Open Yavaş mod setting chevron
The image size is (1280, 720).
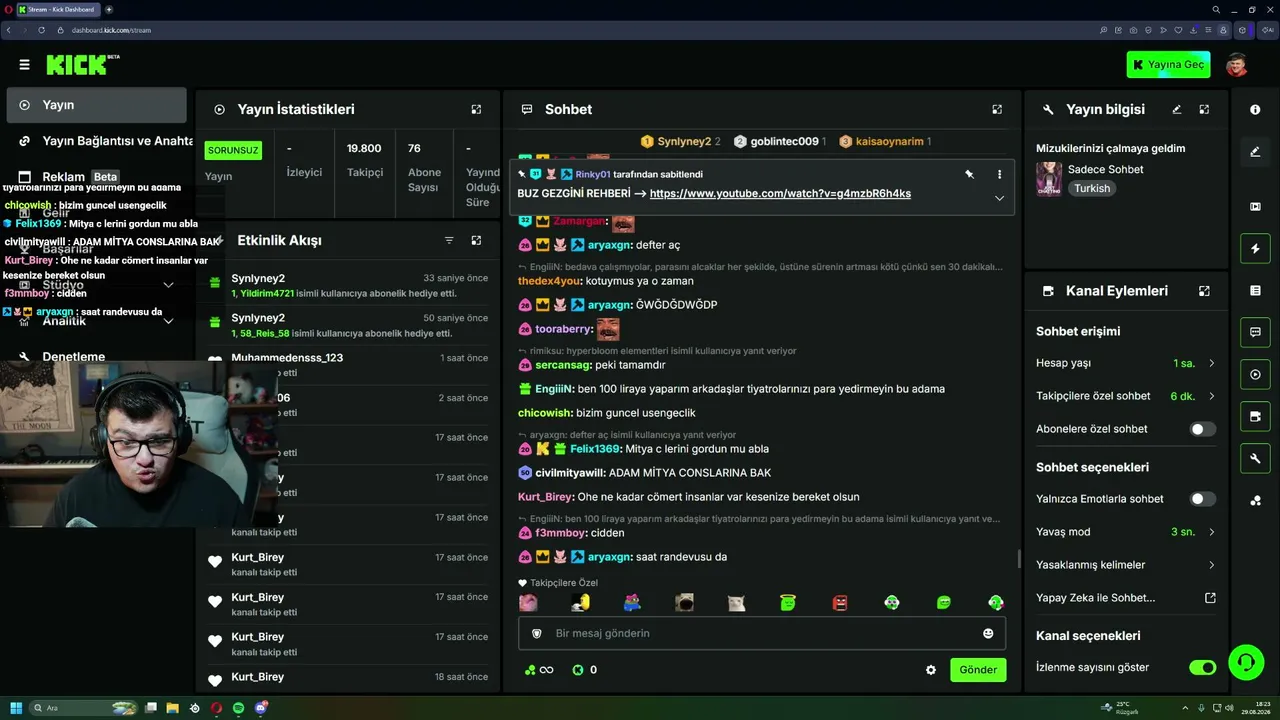pos(1212,532)
